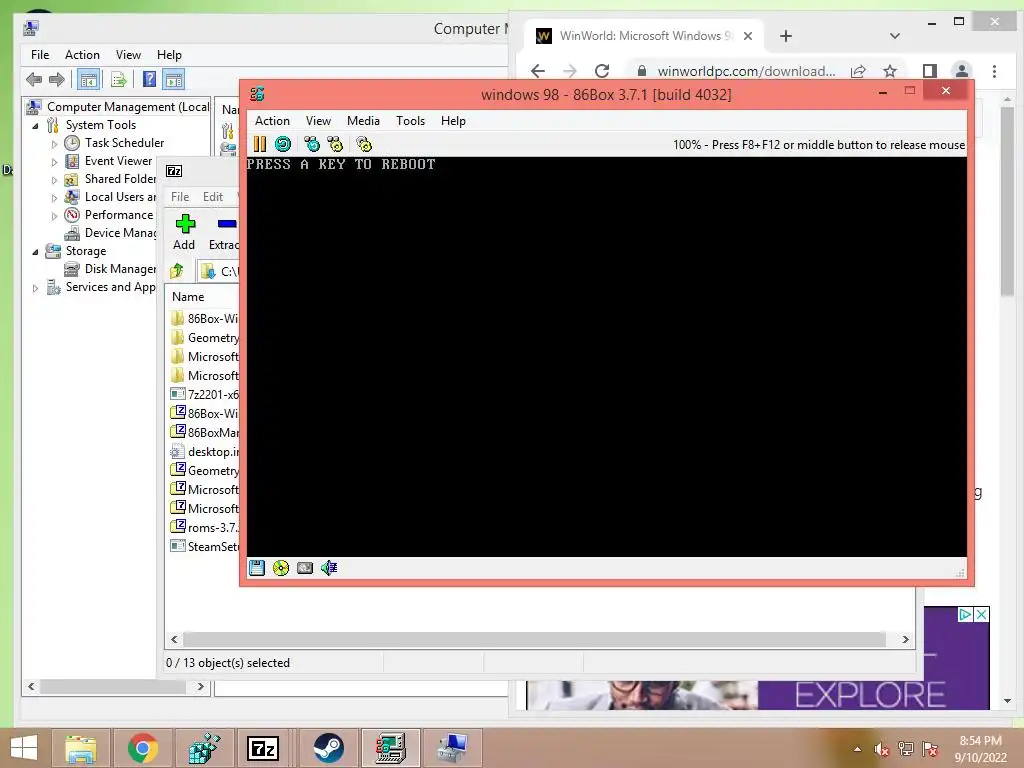
Task: Expand Services and Applications node
Action: pyautogui.click(x=35, y=287)
